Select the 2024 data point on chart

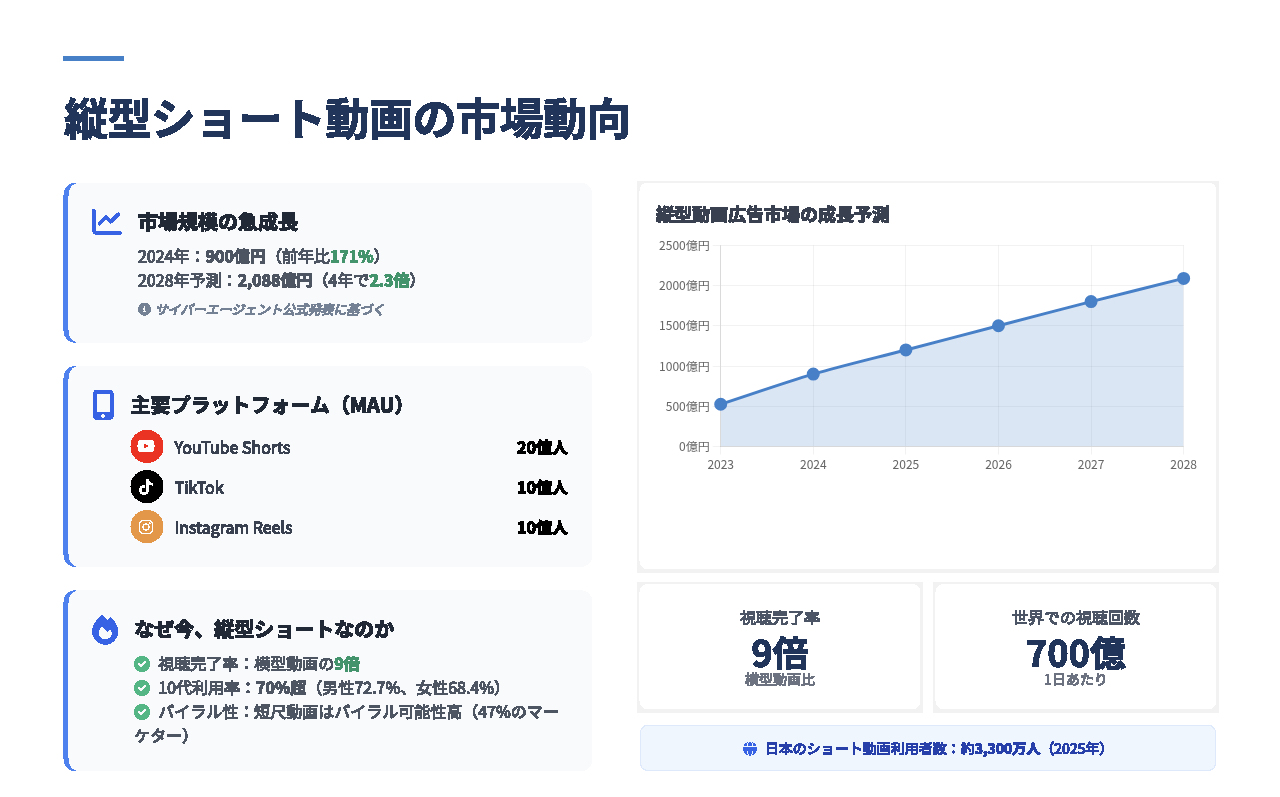coord(813,374)
